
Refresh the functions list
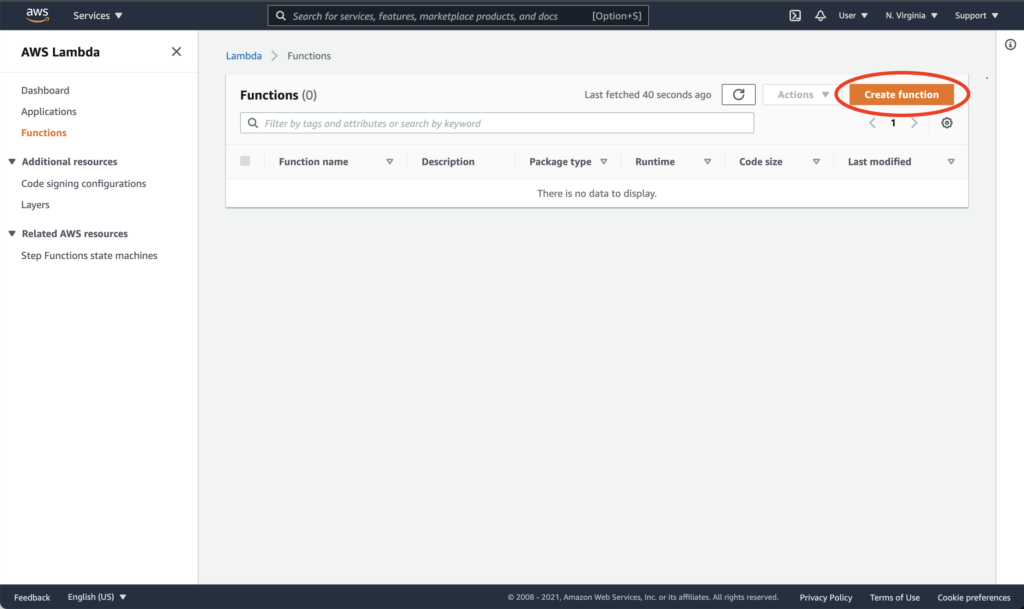tap(739, 95)
